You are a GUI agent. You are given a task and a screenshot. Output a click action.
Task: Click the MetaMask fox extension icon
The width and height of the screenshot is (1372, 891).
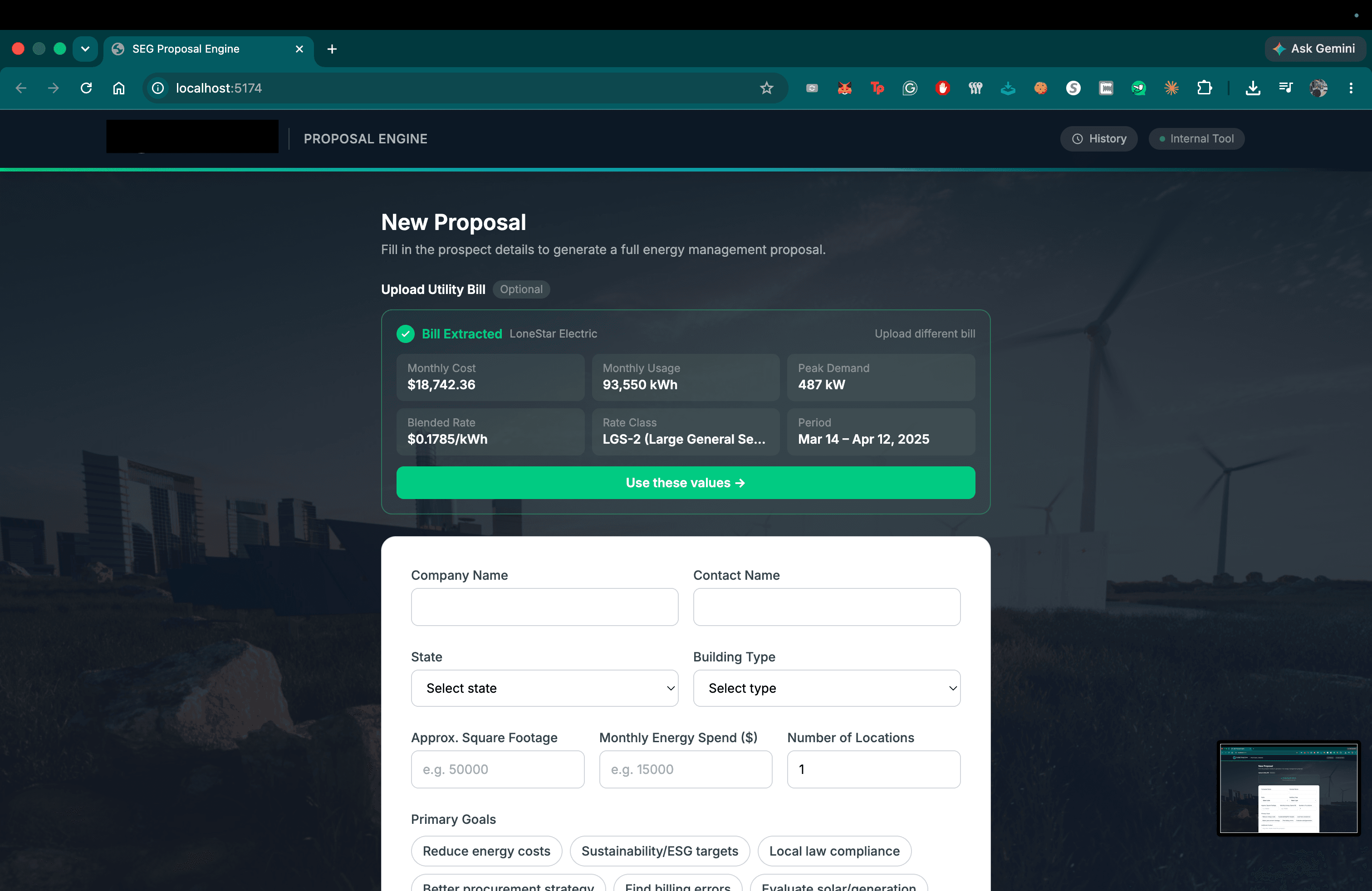844,88
